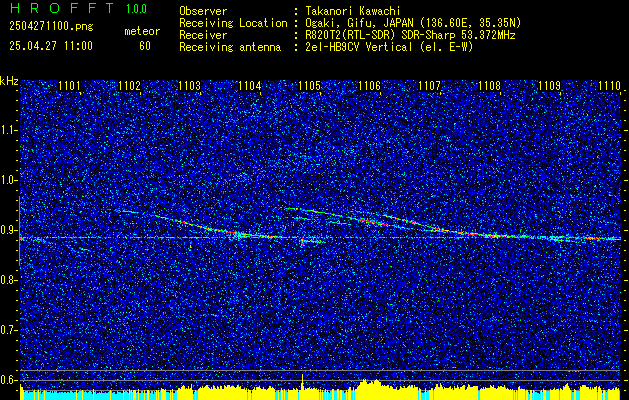Click the observer name Takanori Kawachi

pos(351,11)
